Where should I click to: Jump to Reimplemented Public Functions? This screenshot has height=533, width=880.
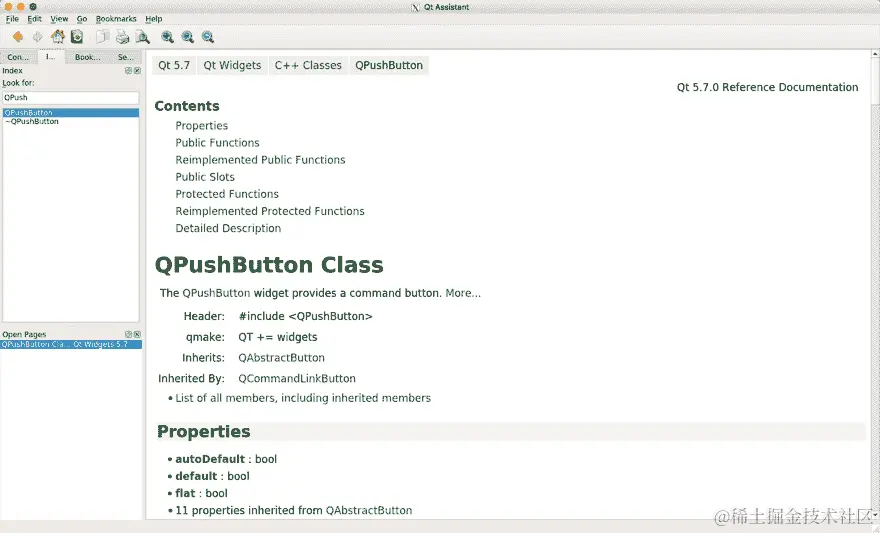(260, 160)
